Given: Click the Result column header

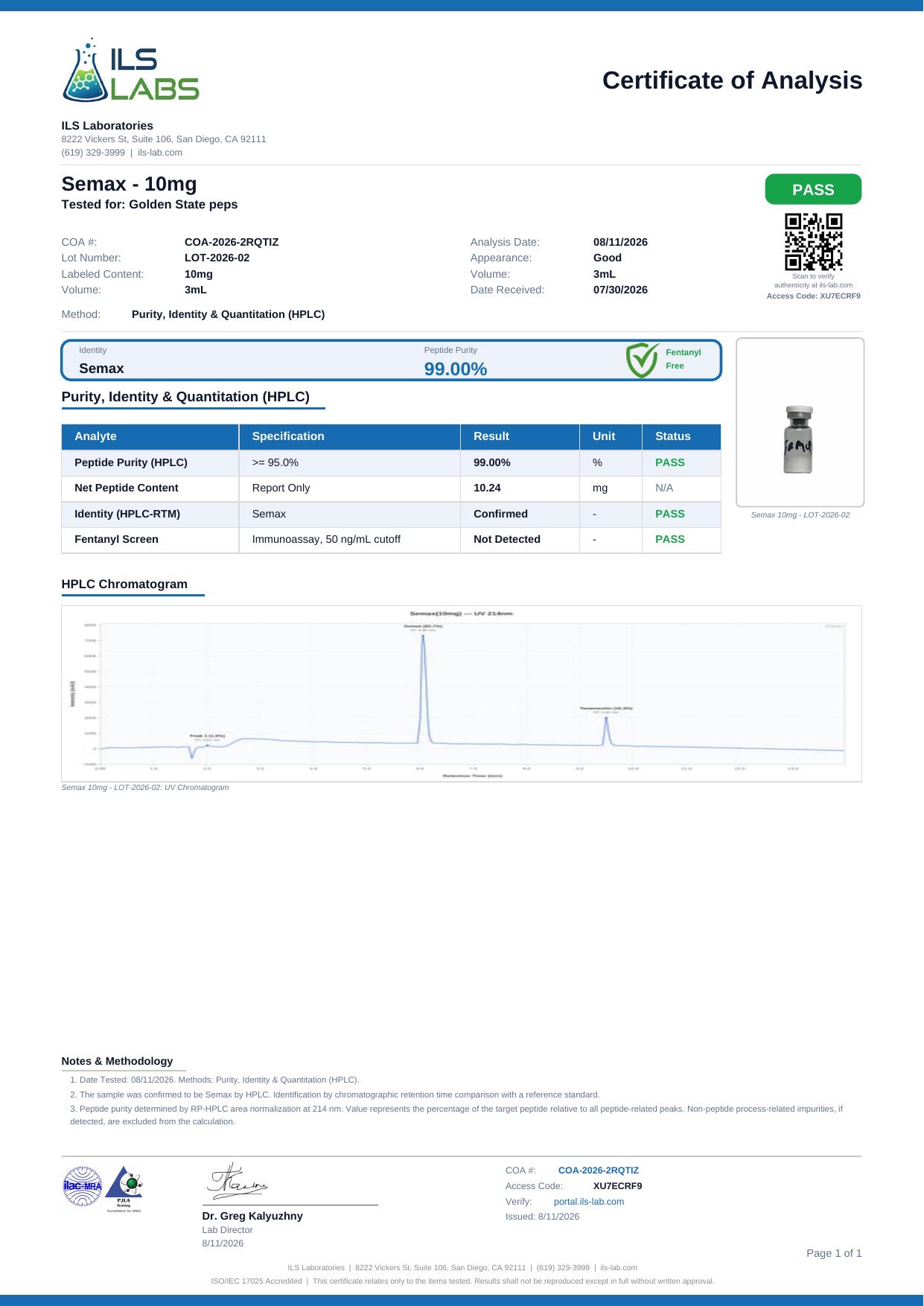Looking at the screenshot, I should (x=520, y=436).
